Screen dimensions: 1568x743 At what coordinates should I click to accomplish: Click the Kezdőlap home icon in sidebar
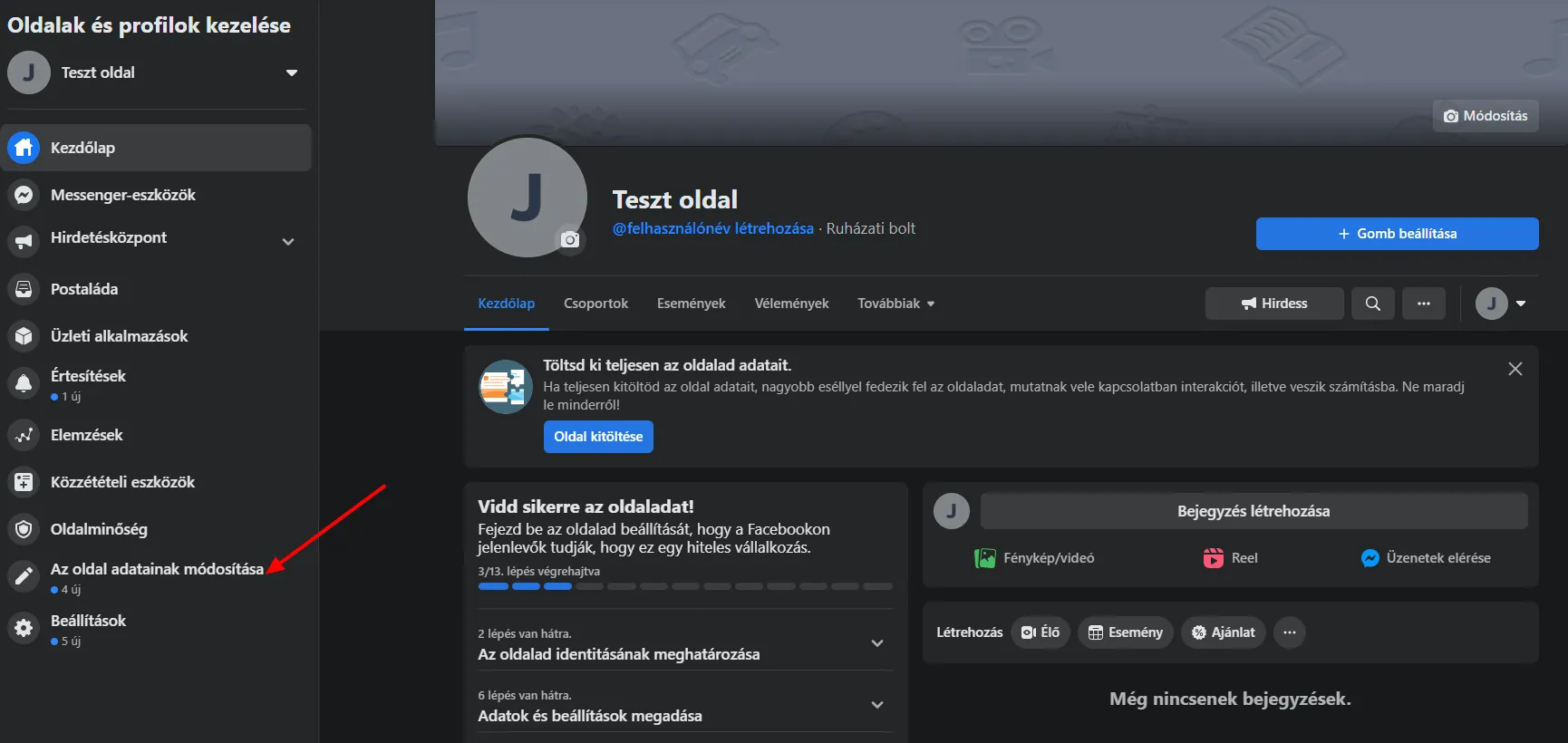[24, 148]
